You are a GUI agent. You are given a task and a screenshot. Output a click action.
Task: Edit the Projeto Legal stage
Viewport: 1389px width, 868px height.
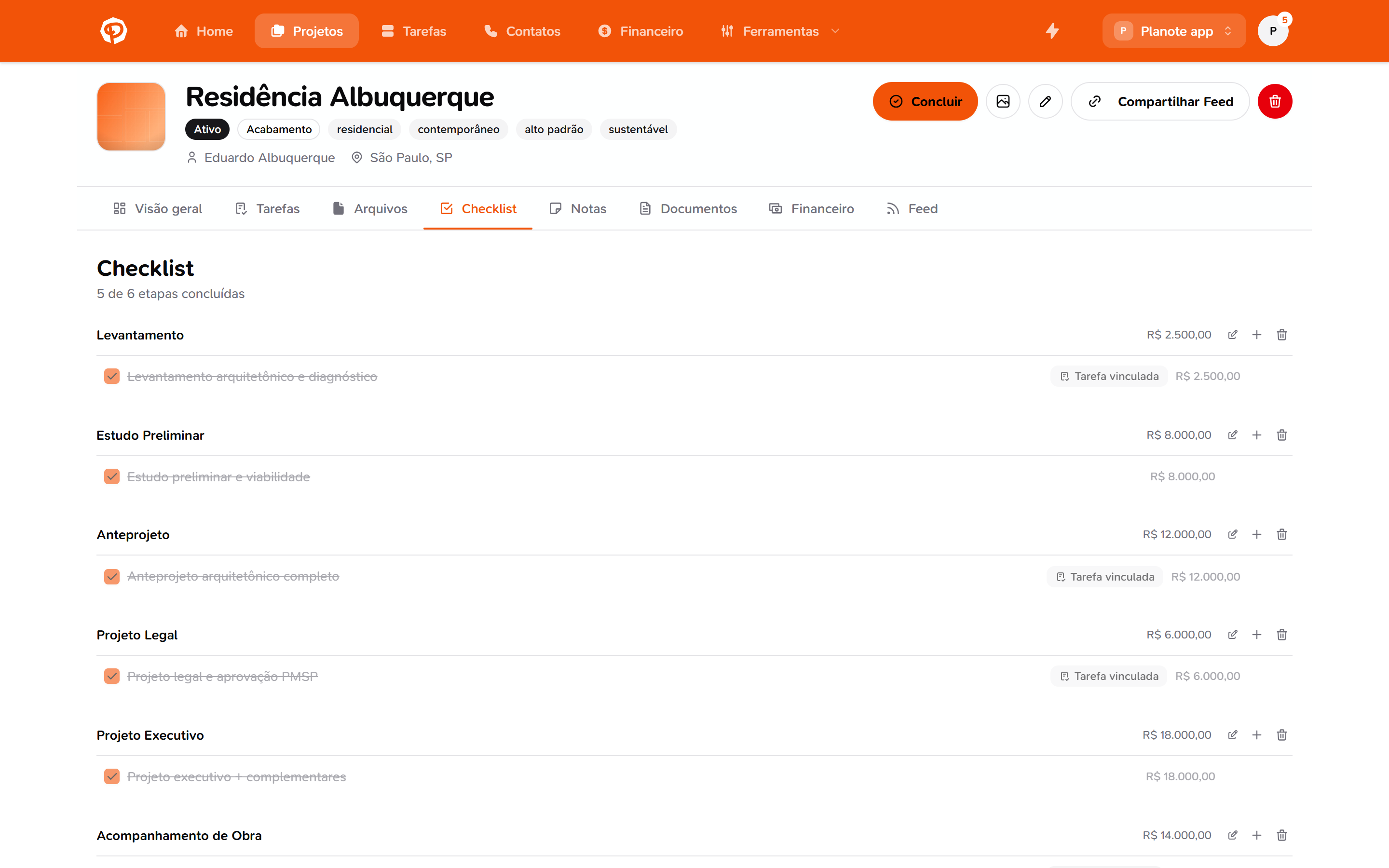pos(1232,635)
